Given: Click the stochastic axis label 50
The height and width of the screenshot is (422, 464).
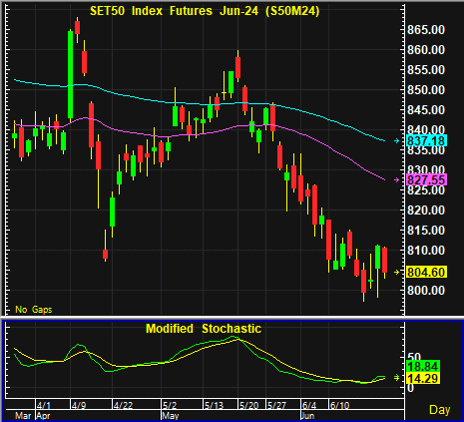Looking at the screenshot, I should (415, 357).
